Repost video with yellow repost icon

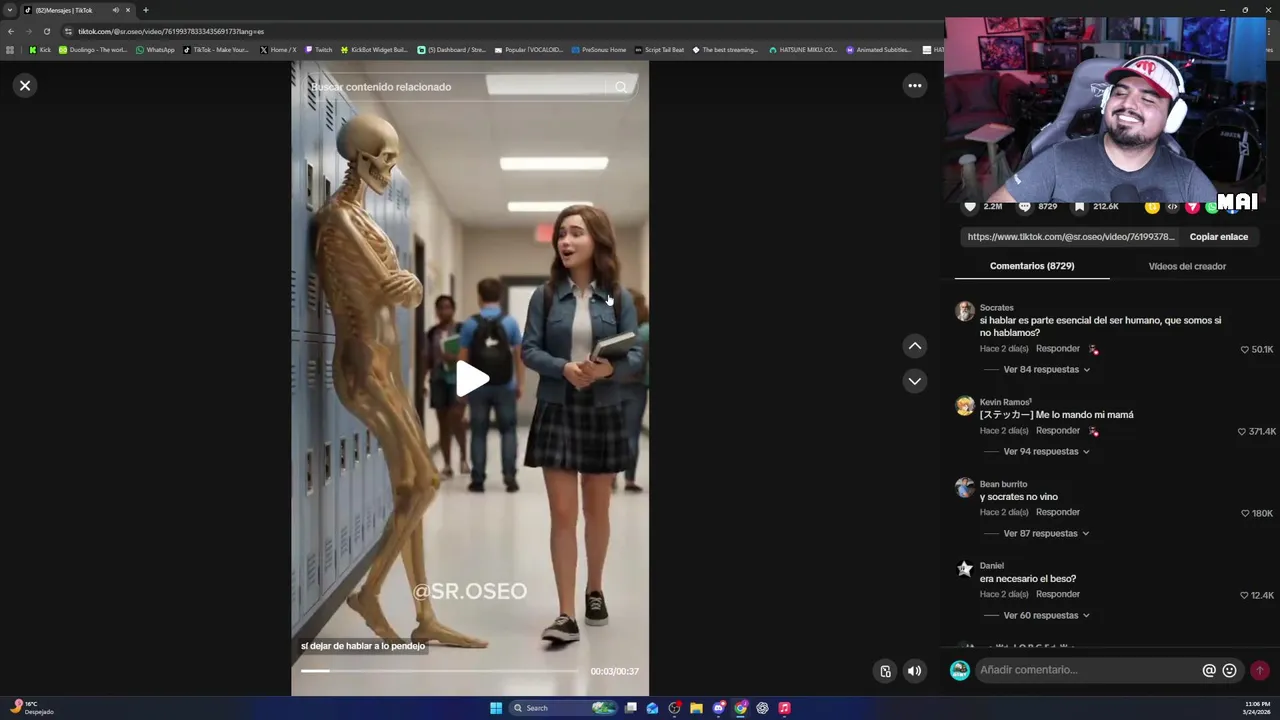click(x=1152, y=207)
